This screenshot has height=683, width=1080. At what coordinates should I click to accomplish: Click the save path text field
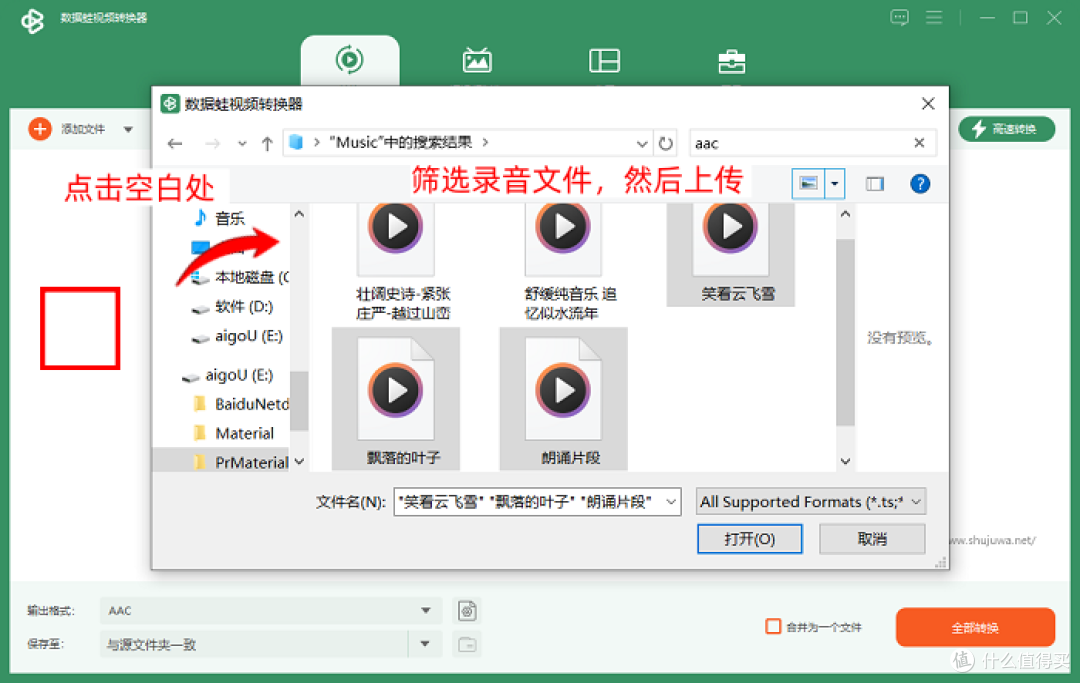click(x=253, y=644)
